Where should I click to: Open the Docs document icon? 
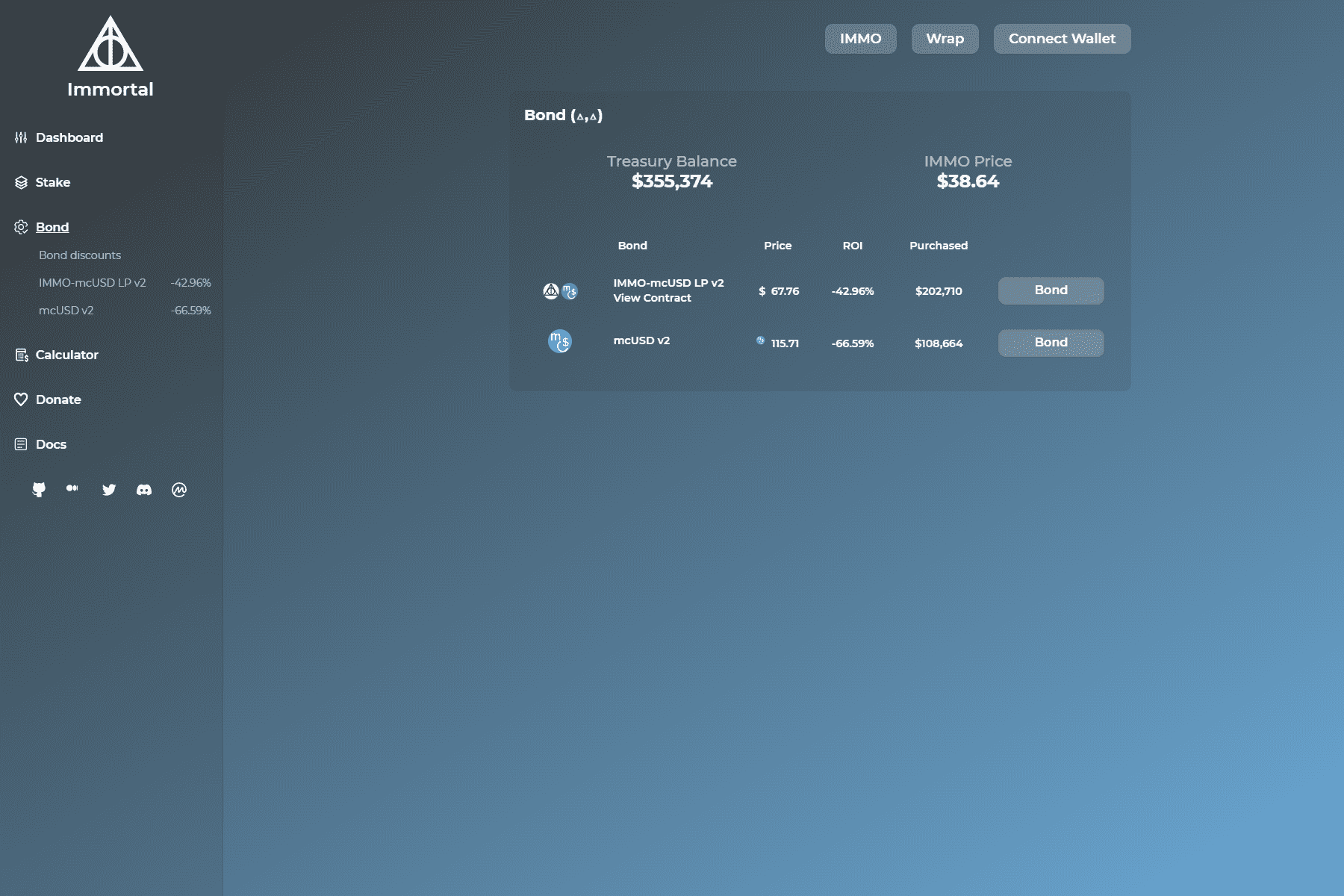20,444
